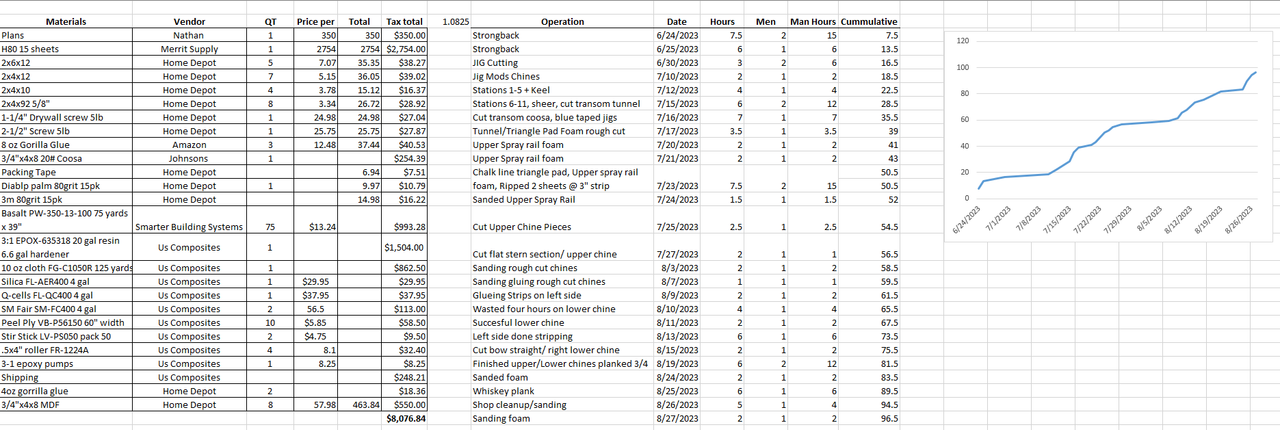The height and width of the screenshot is (430, 1280).
Task: Click the $2,754.00 tax total cell
Action: pos(406,48)
